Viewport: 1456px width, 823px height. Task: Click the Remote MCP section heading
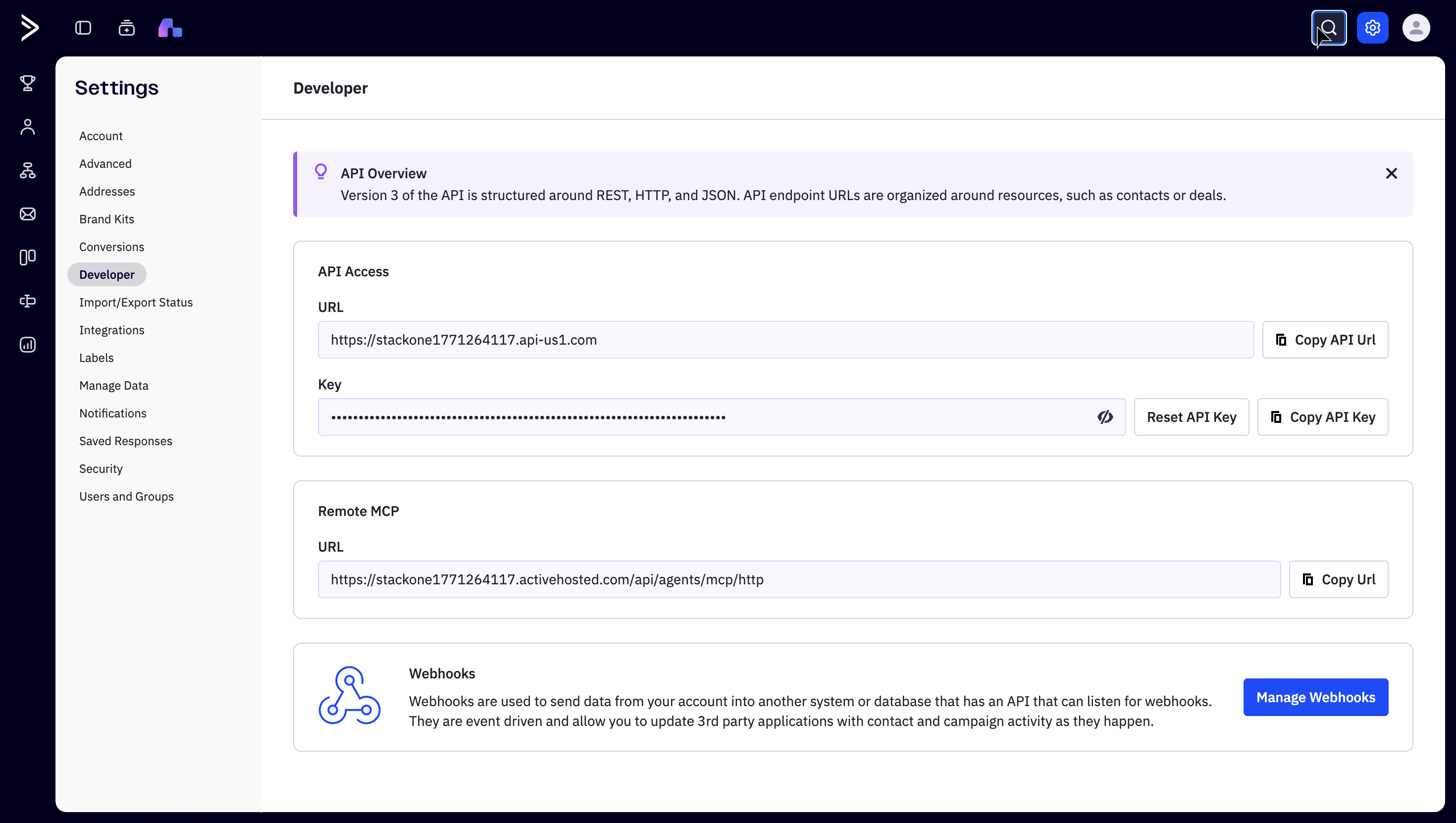point(359,511)
